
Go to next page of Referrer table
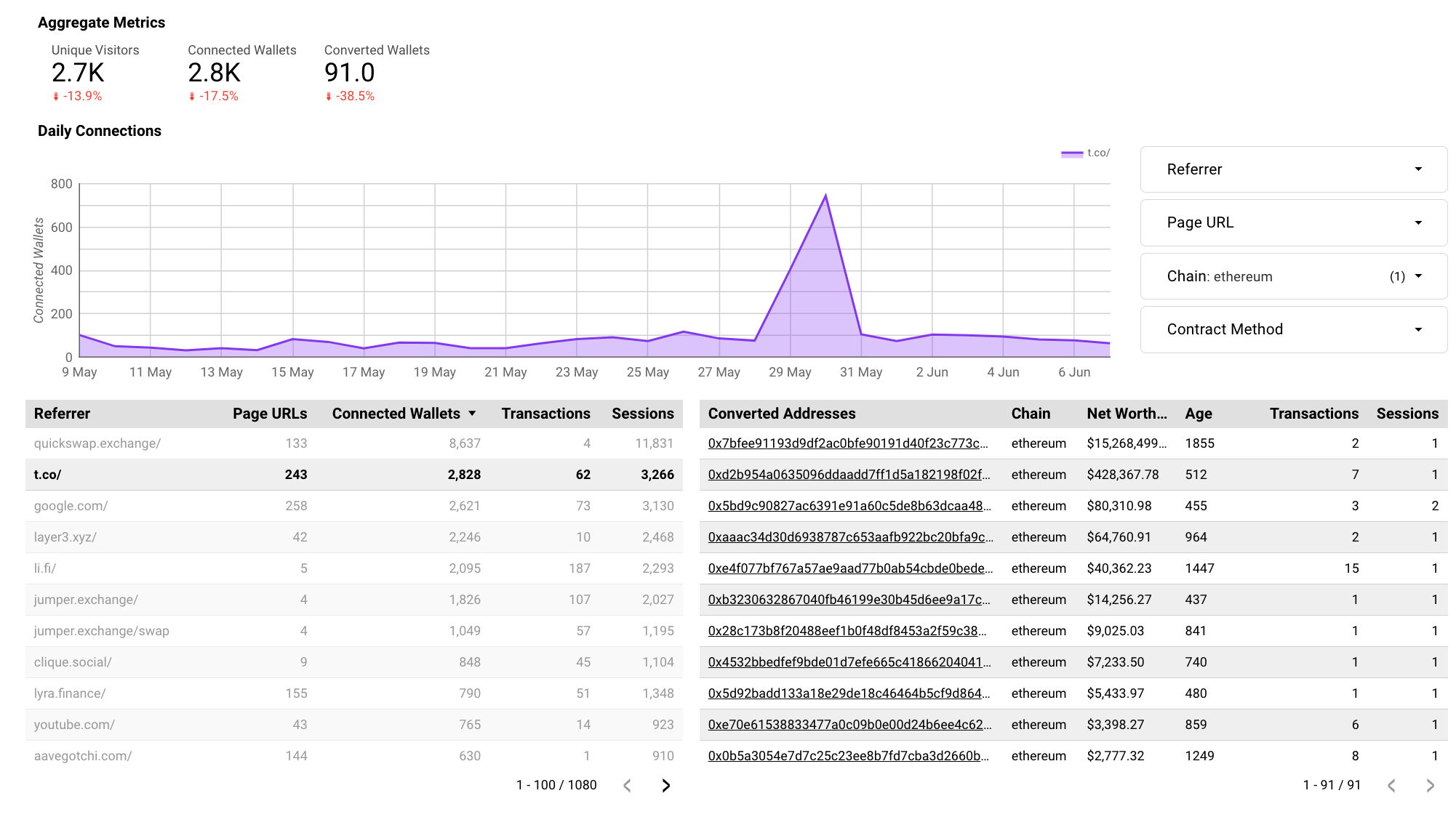tap(665, 785)
